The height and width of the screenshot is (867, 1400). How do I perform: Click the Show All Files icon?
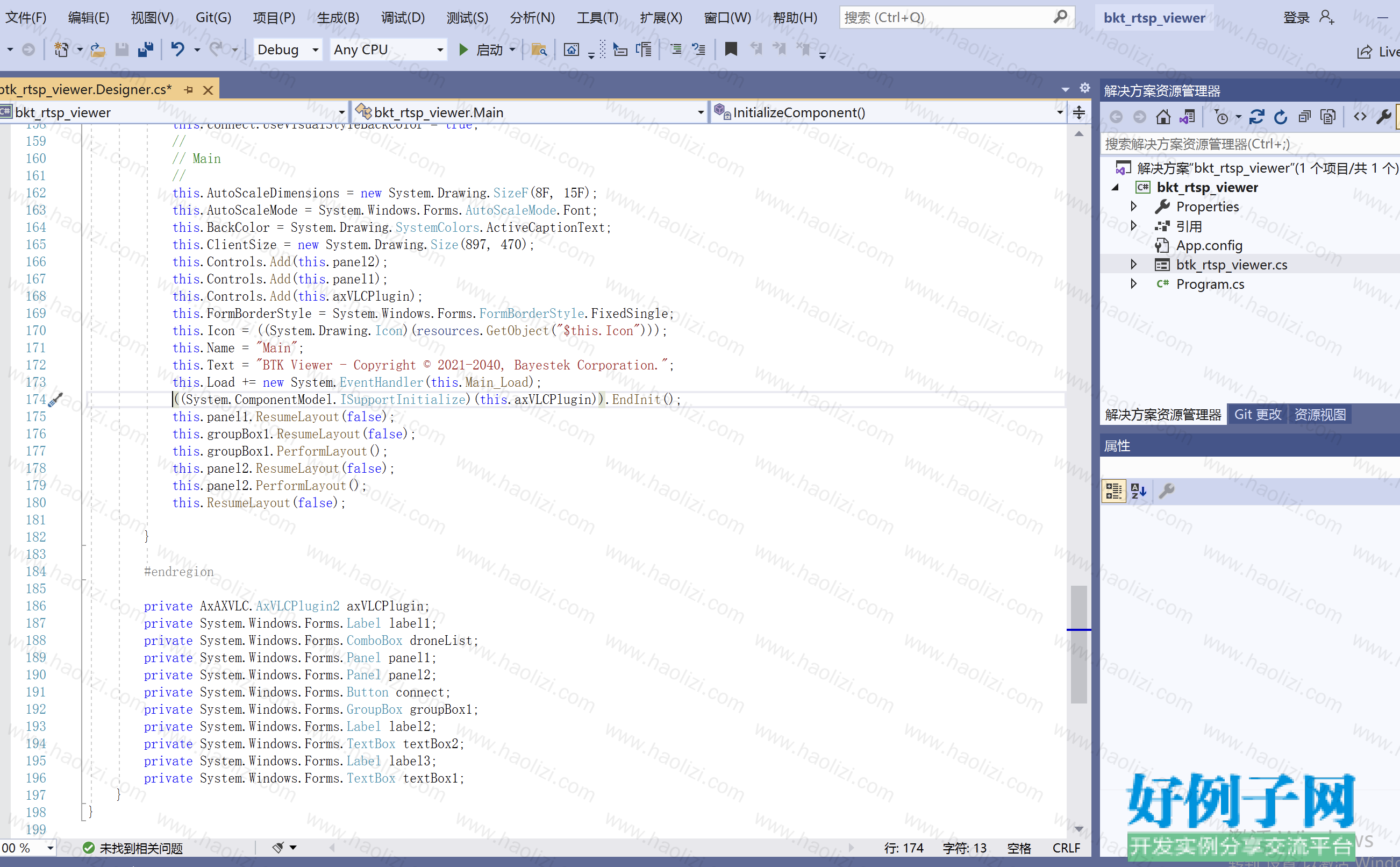click(1328, 117)
